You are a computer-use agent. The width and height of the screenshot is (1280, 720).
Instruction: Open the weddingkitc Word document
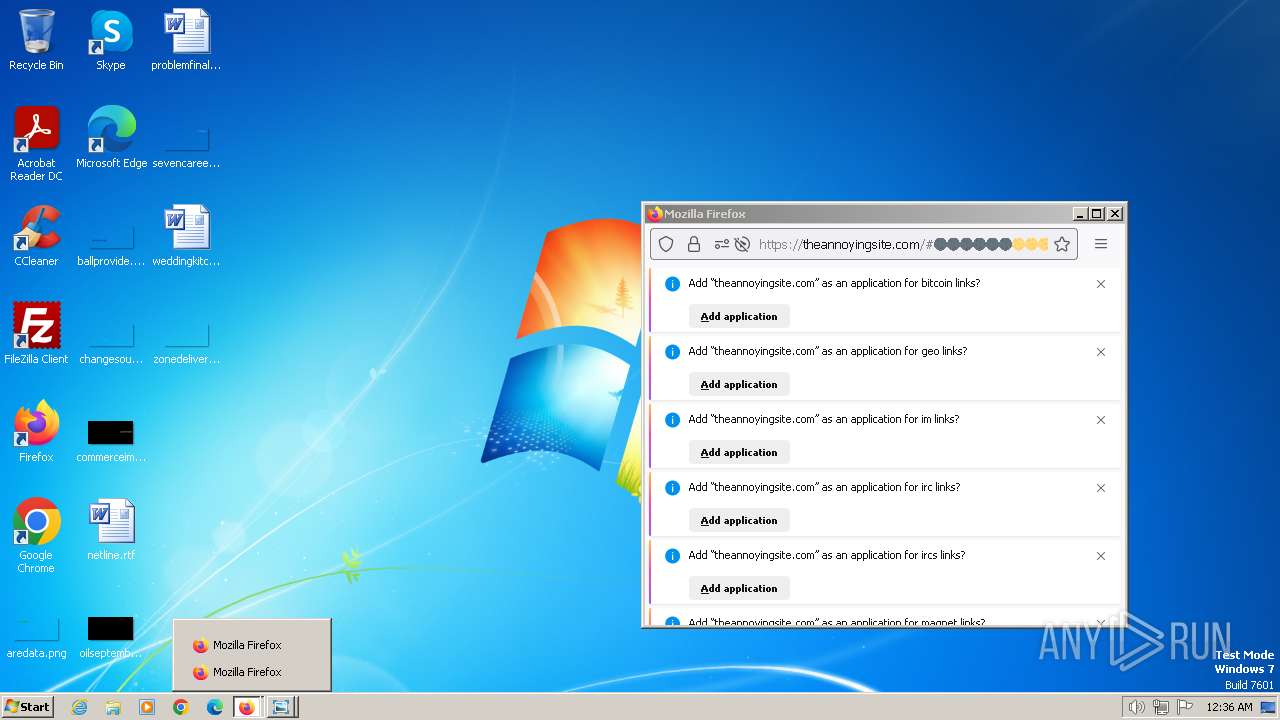[x=186, y=236]
